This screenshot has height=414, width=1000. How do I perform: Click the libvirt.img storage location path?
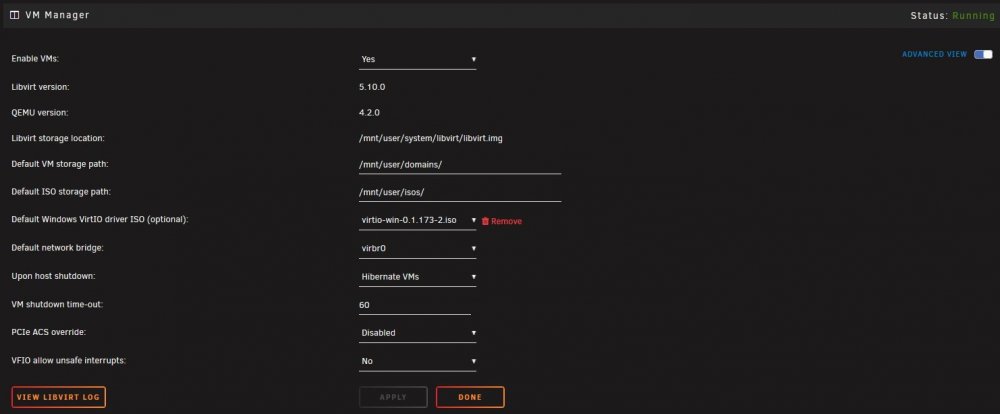tap(430, 138)
